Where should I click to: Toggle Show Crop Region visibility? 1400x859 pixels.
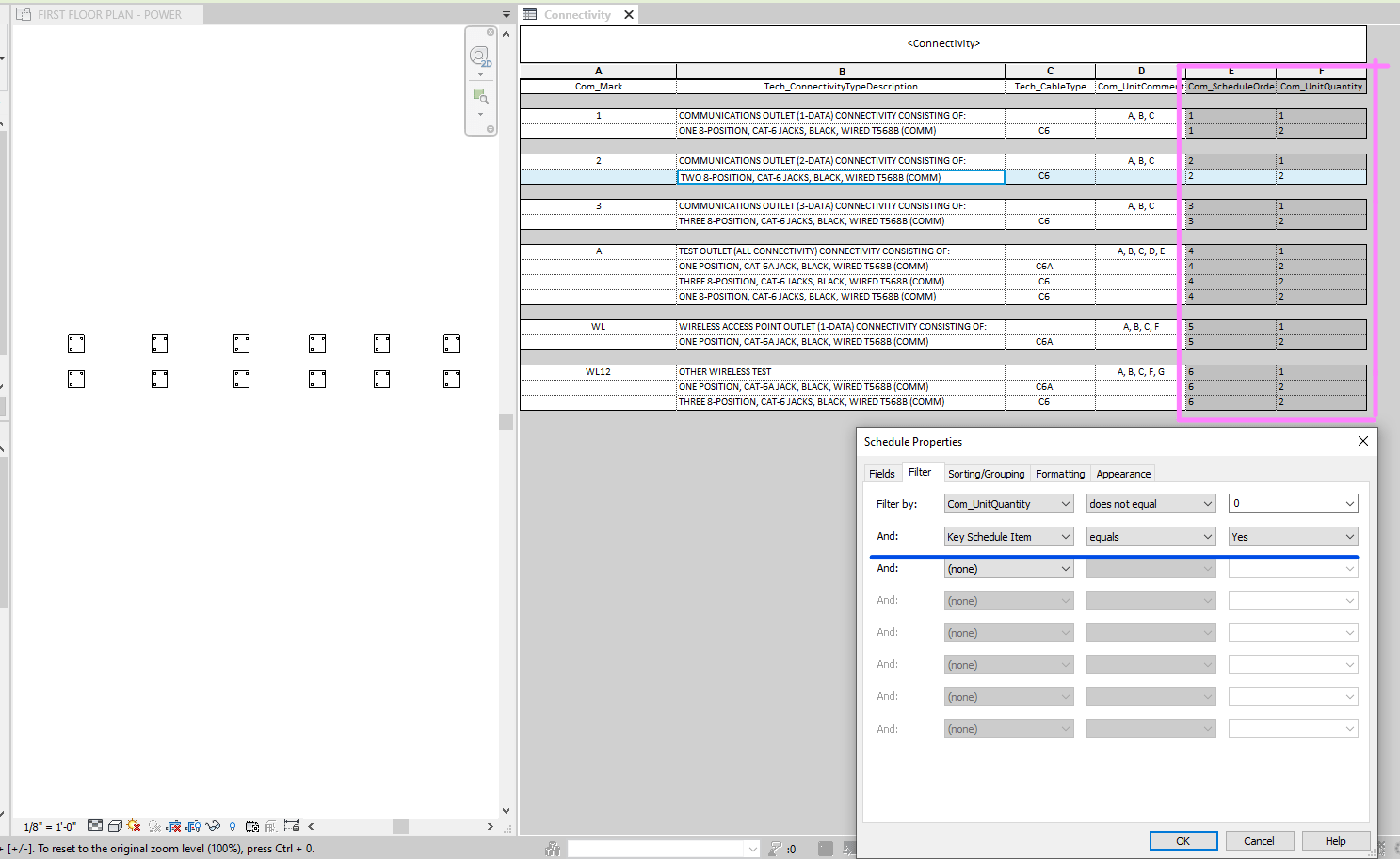tap(193, 826)
